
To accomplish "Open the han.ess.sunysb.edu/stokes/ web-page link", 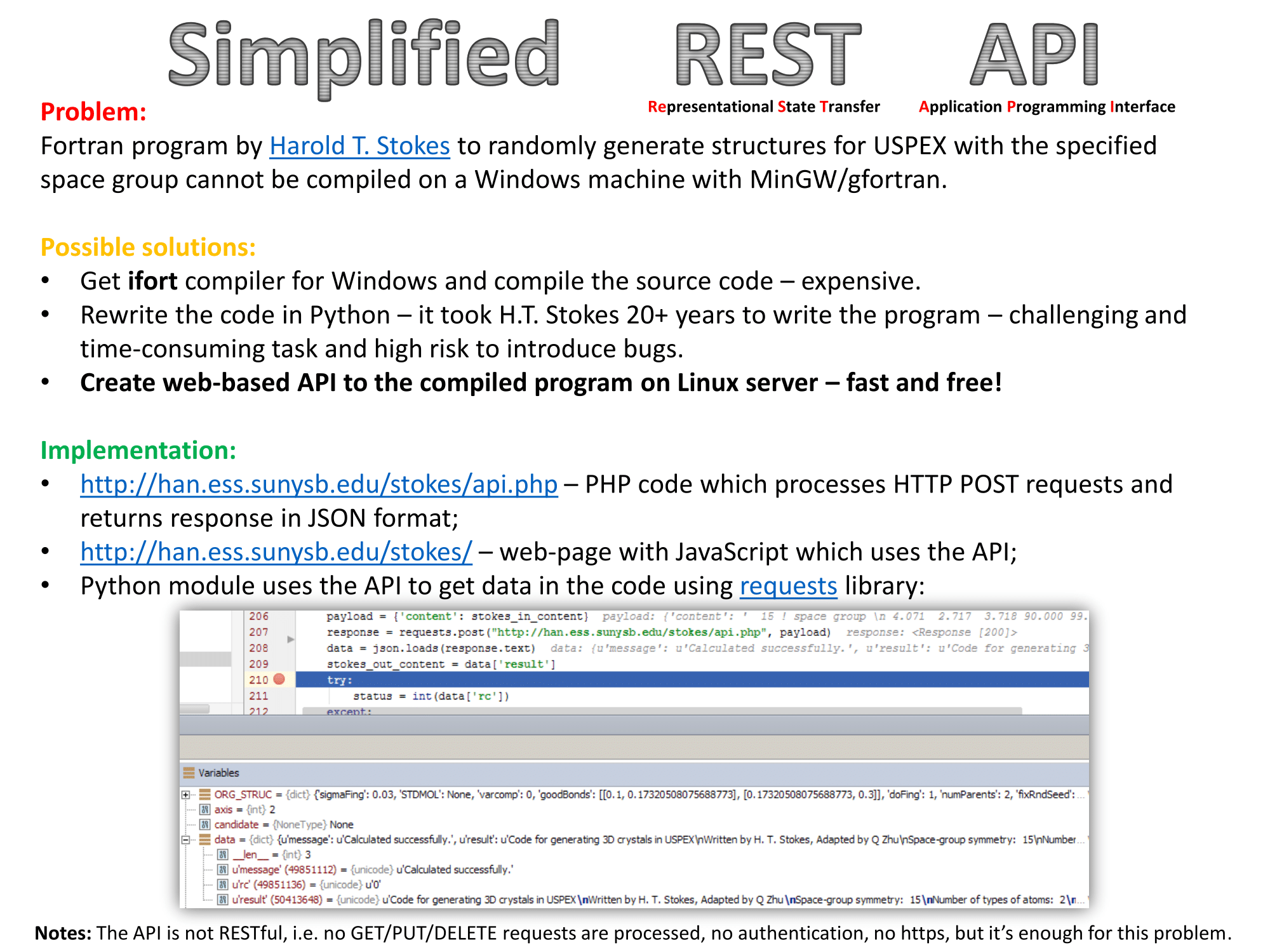I will pos(276,552).
